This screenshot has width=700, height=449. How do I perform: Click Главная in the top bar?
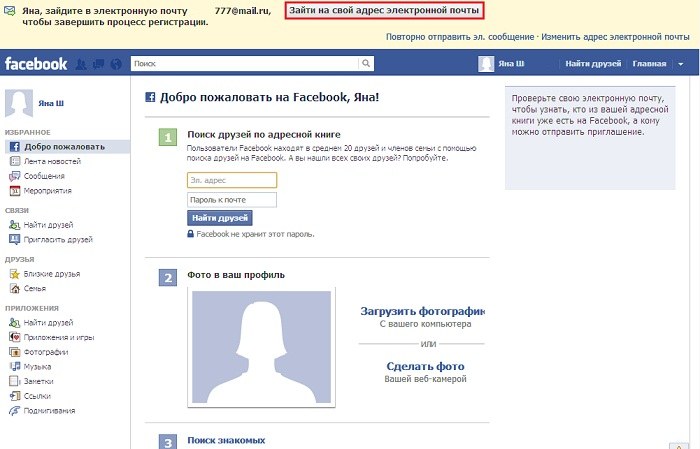point(649,64)
